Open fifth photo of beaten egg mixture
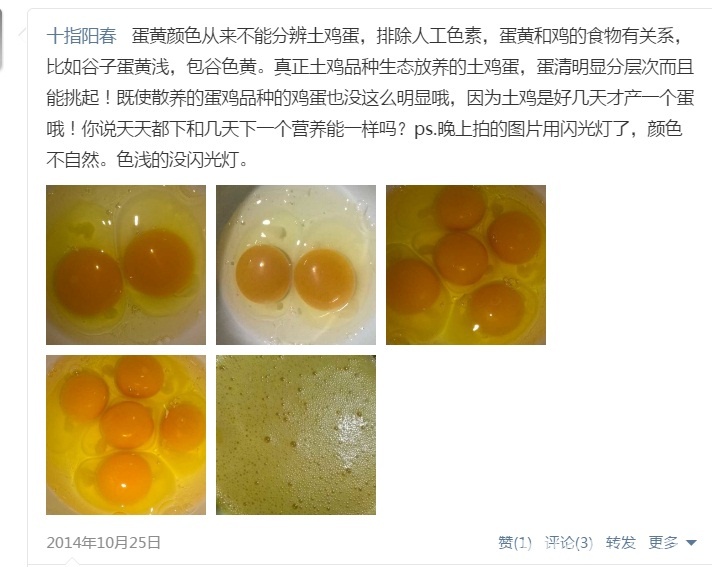 [x=296, y=435]
